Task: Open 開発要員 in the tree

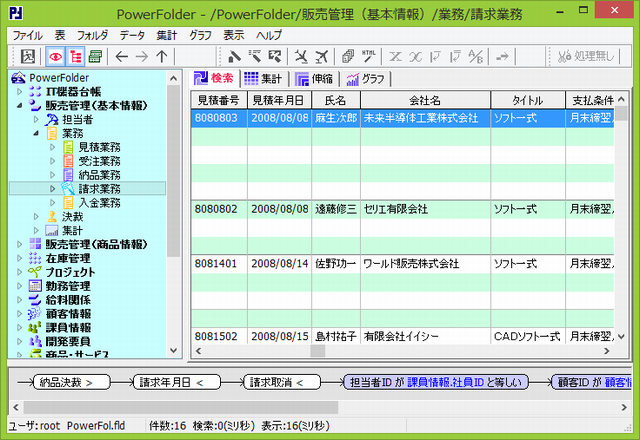Action: 68,342
